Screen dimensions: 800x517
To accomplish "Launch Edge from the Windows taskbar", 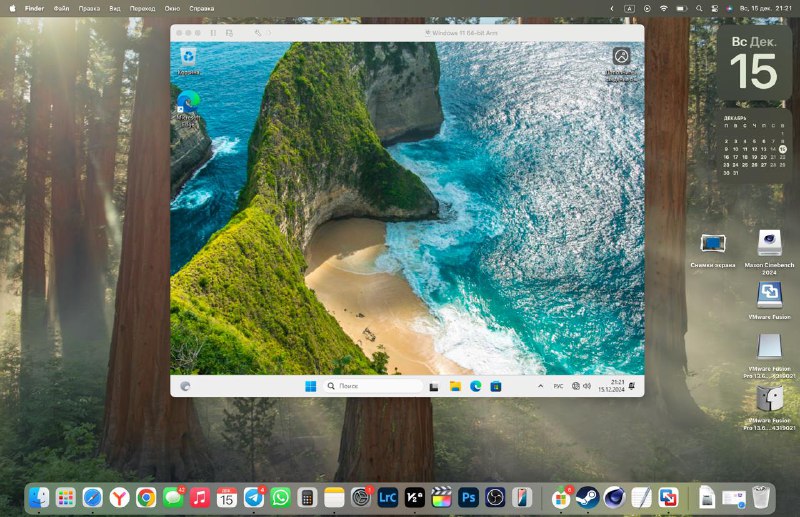I will click(x=476, y=386).
